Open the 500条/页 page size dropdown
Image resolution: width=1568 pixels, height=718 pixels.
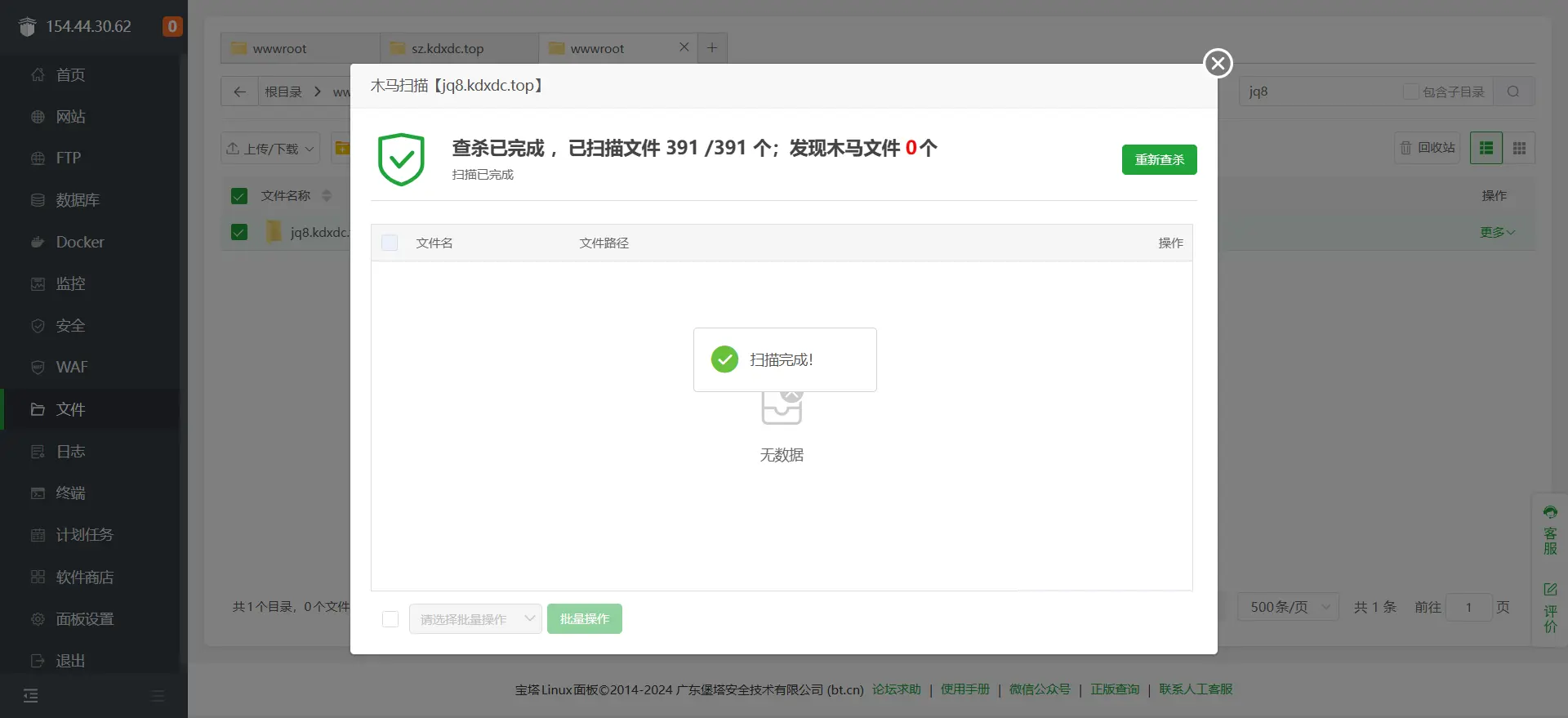1288,607
